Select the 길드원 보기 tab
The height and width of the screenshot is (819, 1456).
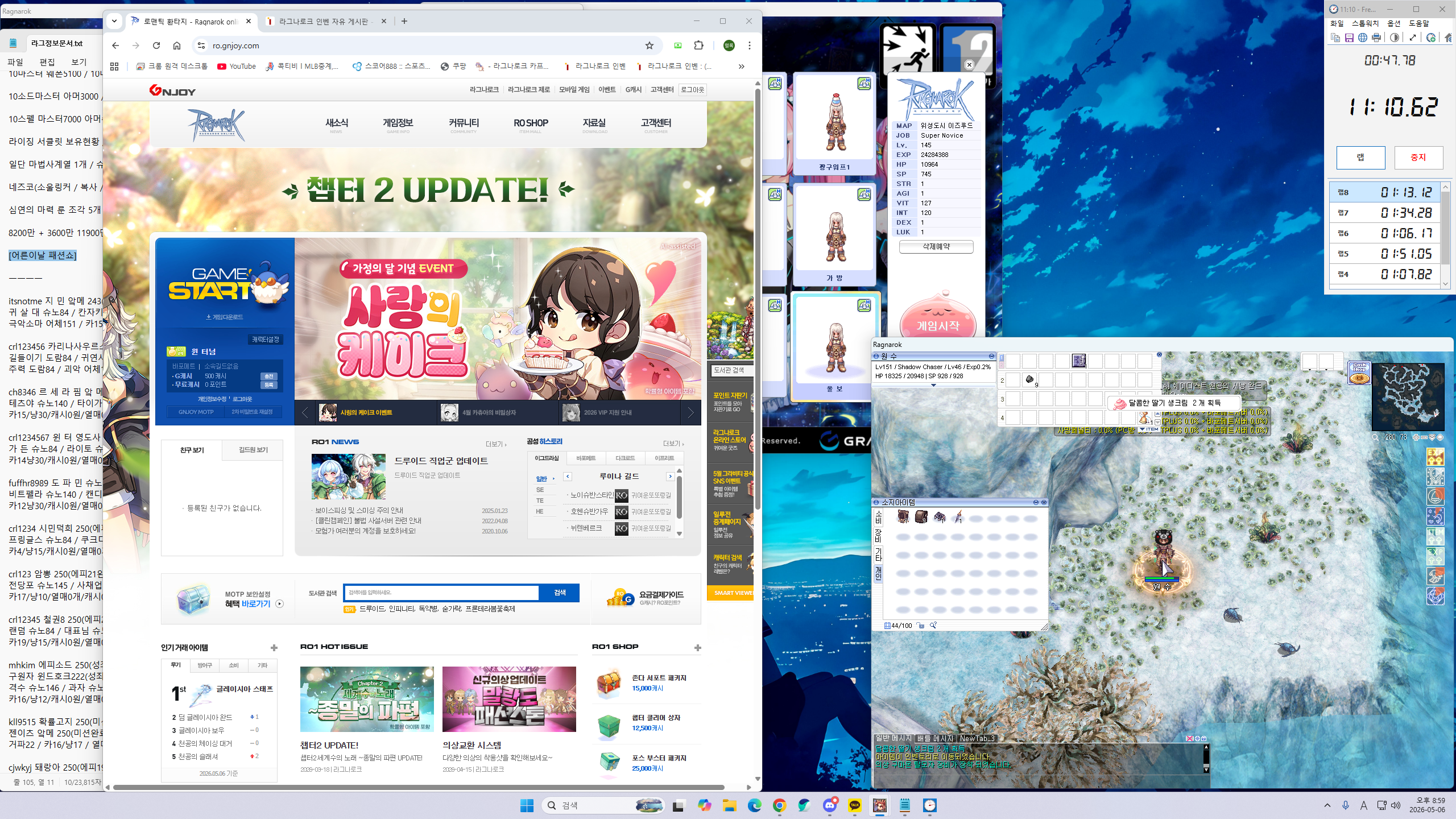click(x=253, y=450)
